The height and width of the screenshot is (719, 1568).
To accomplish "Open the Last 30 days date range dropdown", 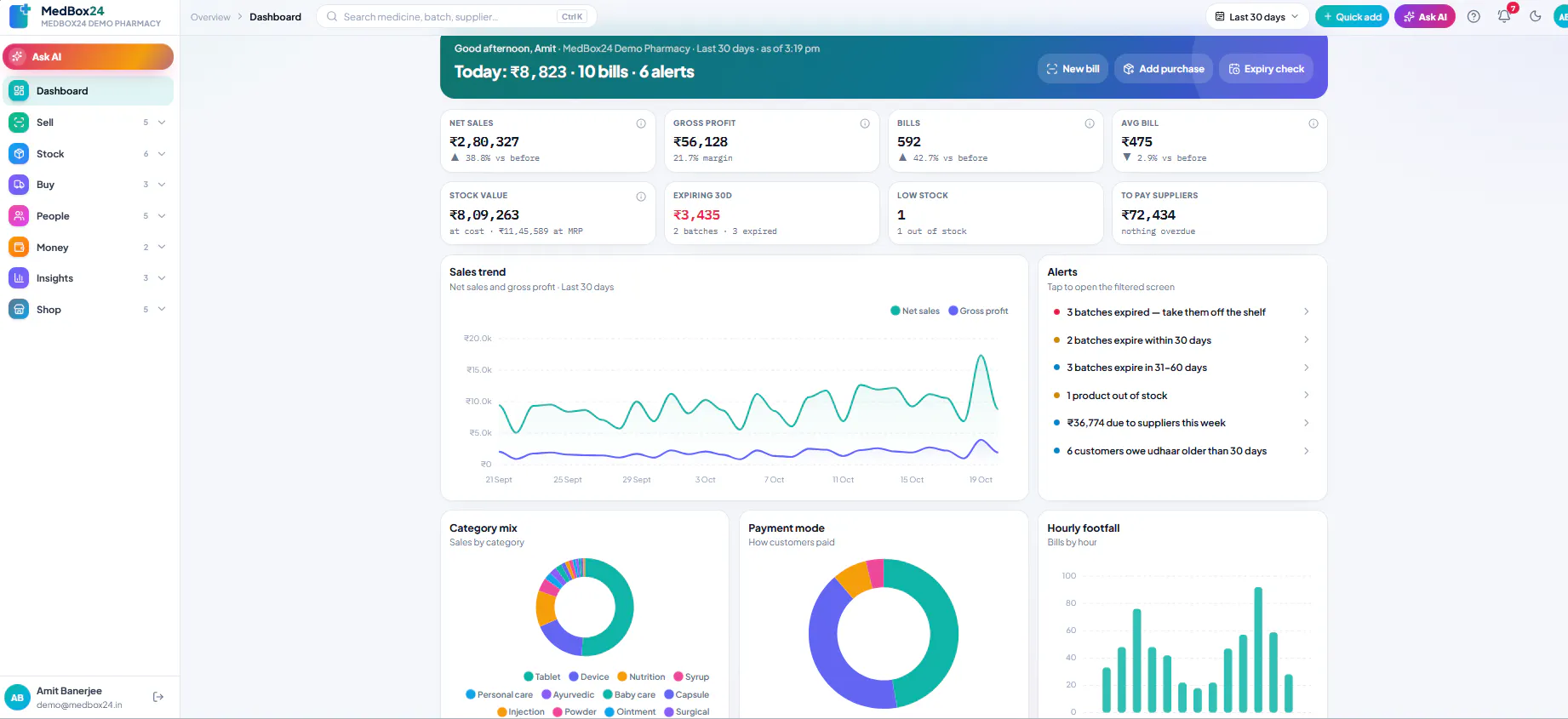I will [x=1256, y=16].
